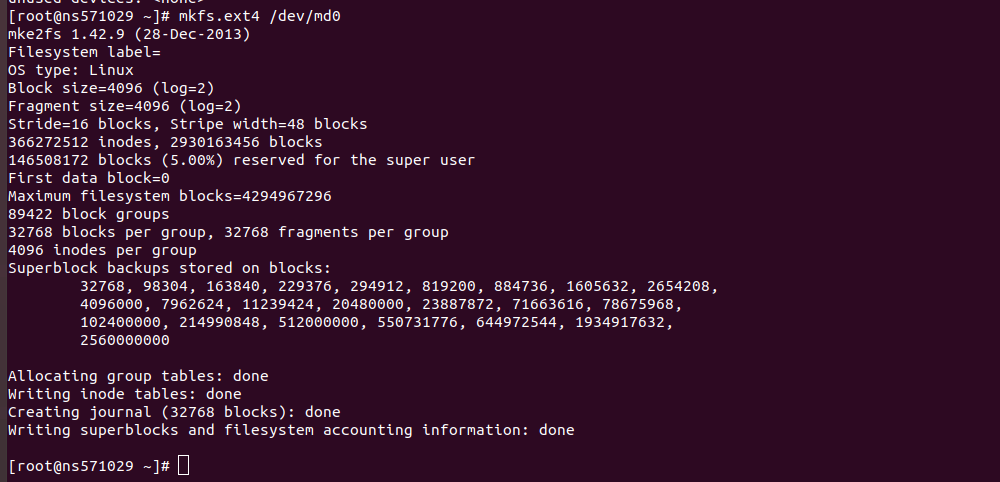Click the Maximum filesystem blocks=4294967296 line

(170, 196)
